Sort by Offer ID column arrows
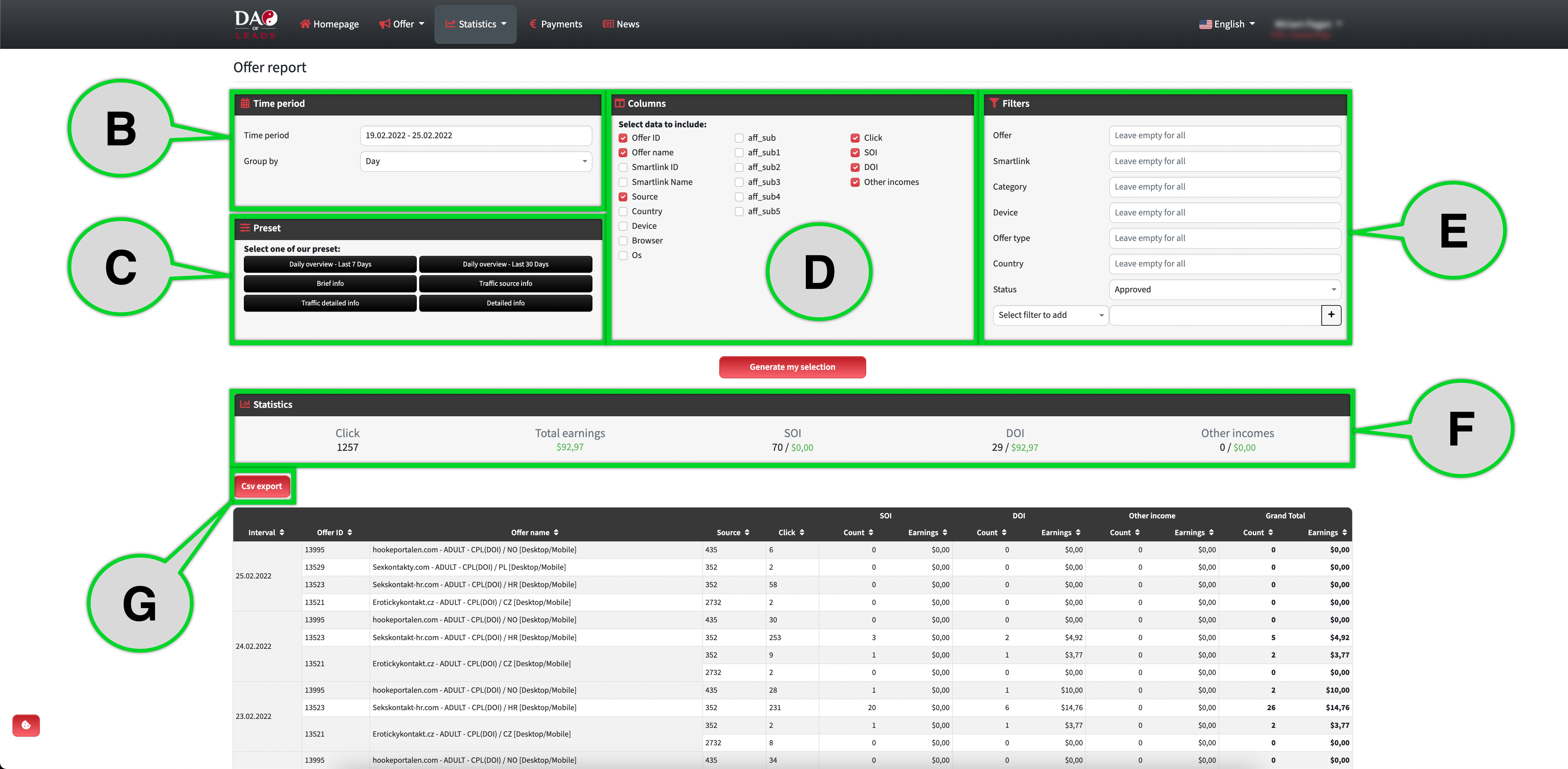The width and height of the screenshot is (1568, 769). point(350,532)
